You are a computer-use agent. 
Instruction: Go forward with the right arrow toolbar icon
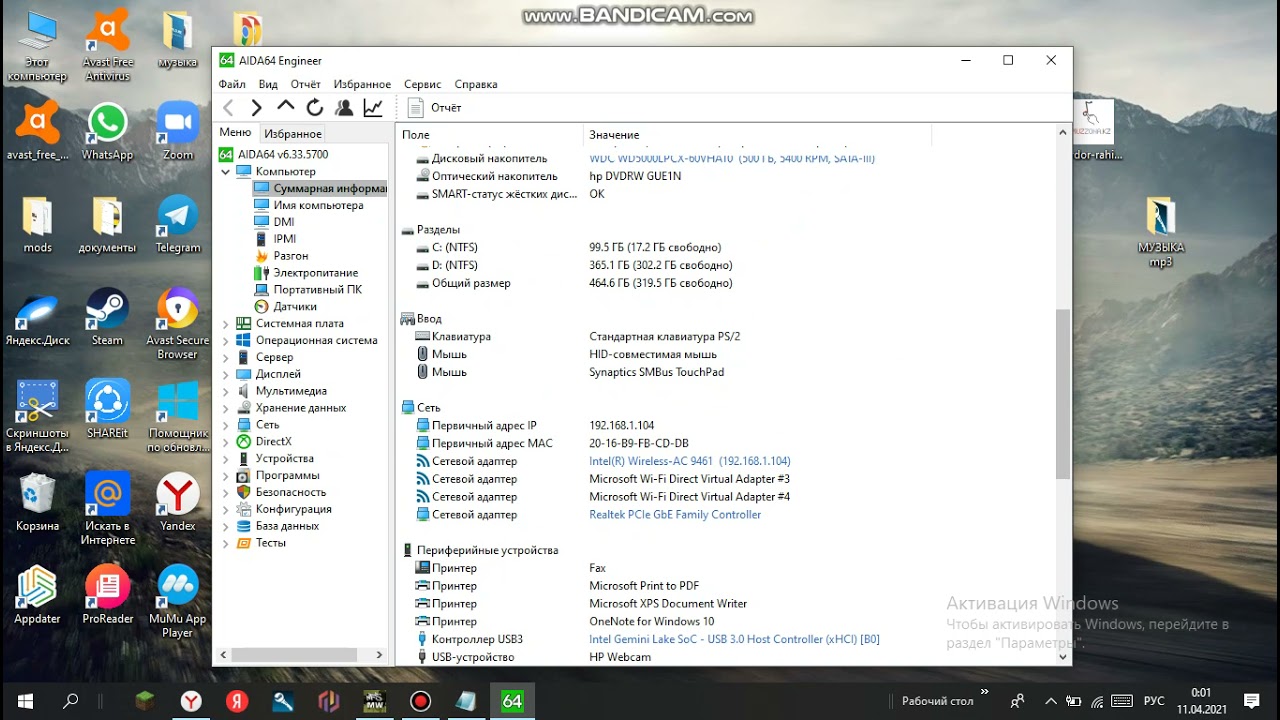coord(257,108)
